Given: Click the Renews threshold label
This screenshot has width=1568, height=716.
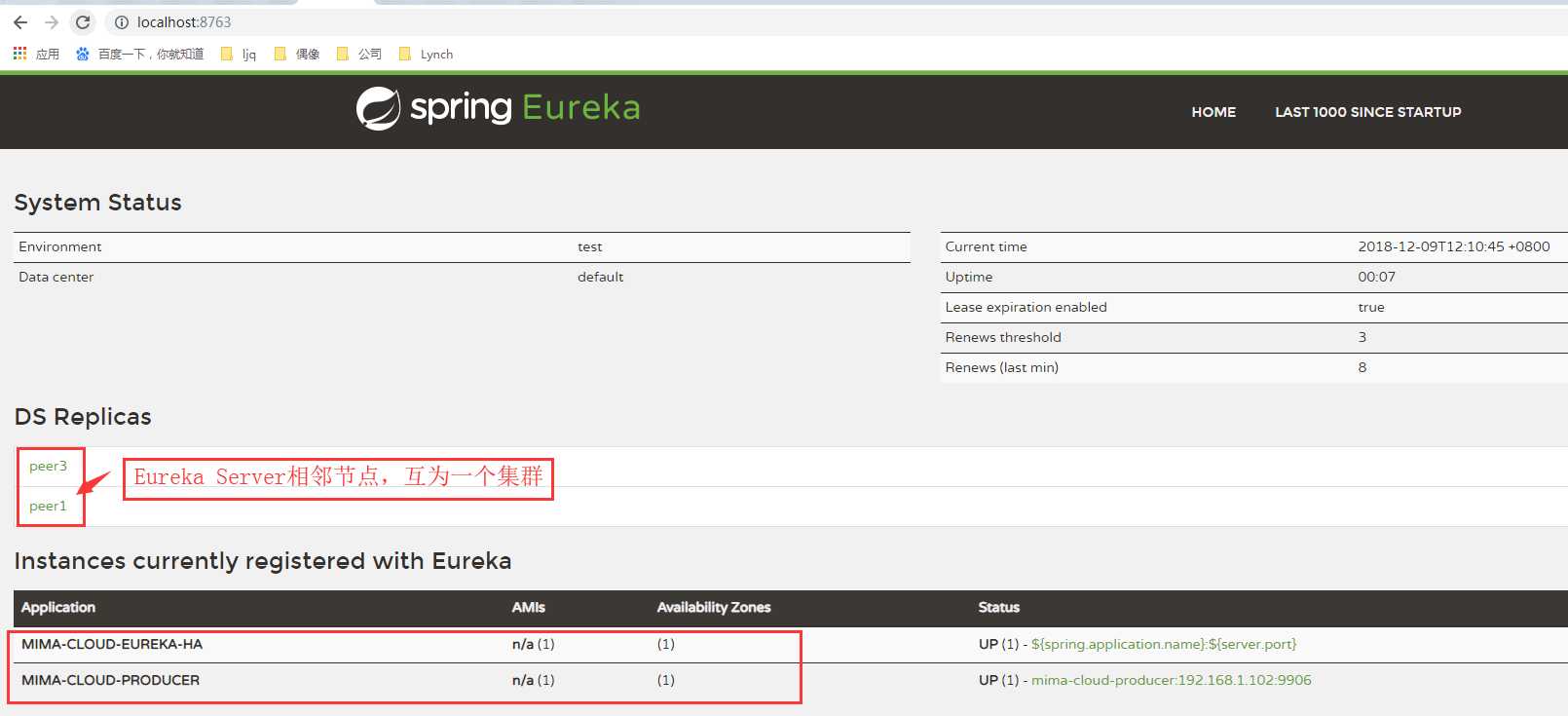Looking at the screenshot, I should click(x=1003, y=337).
